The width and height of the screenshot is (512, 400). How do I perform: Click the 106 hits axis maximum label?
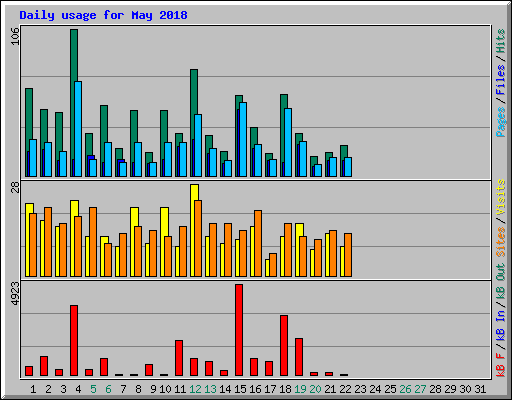[15, 36]
